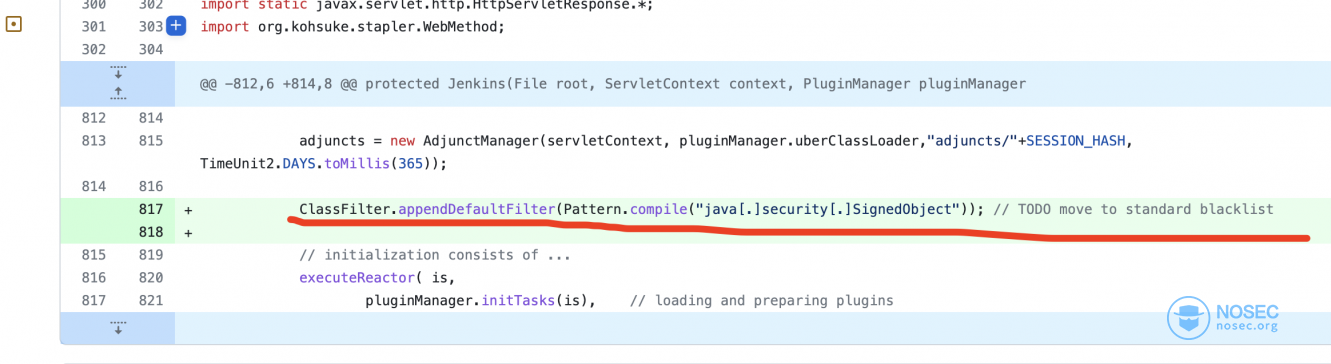Click the blue plus add-comment button
This screenshot has height=364, width=1331.
click(x=176, y=26)
